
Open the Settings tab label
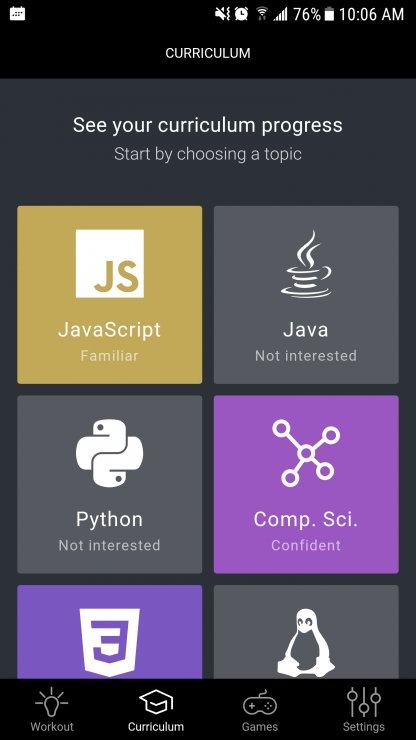pyautogui.click(x=364, y=727)
